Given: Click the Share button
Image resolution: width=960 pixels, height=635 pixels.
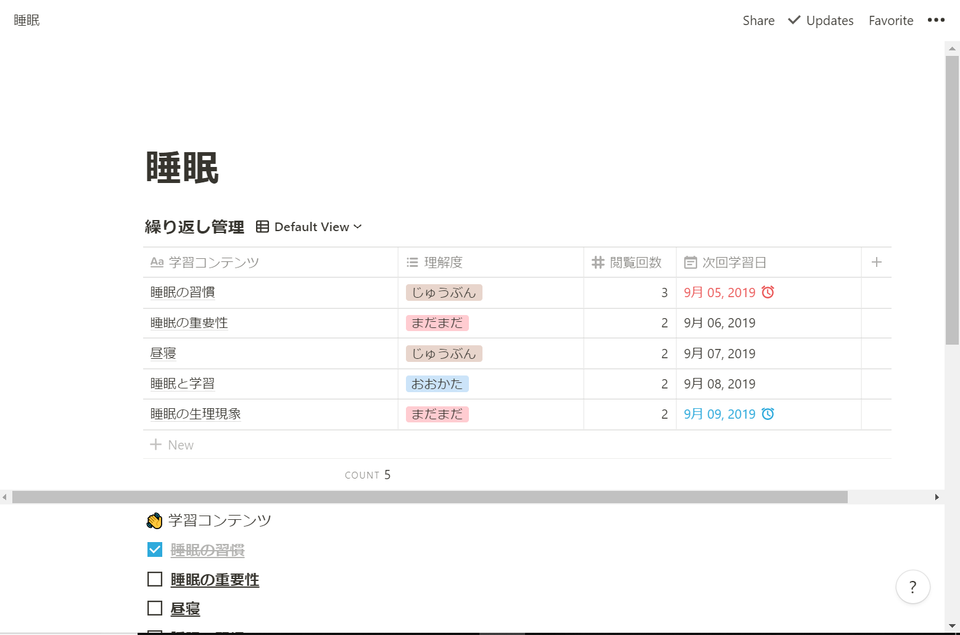Looking at the screenshot, I should (x=759, y=20).
